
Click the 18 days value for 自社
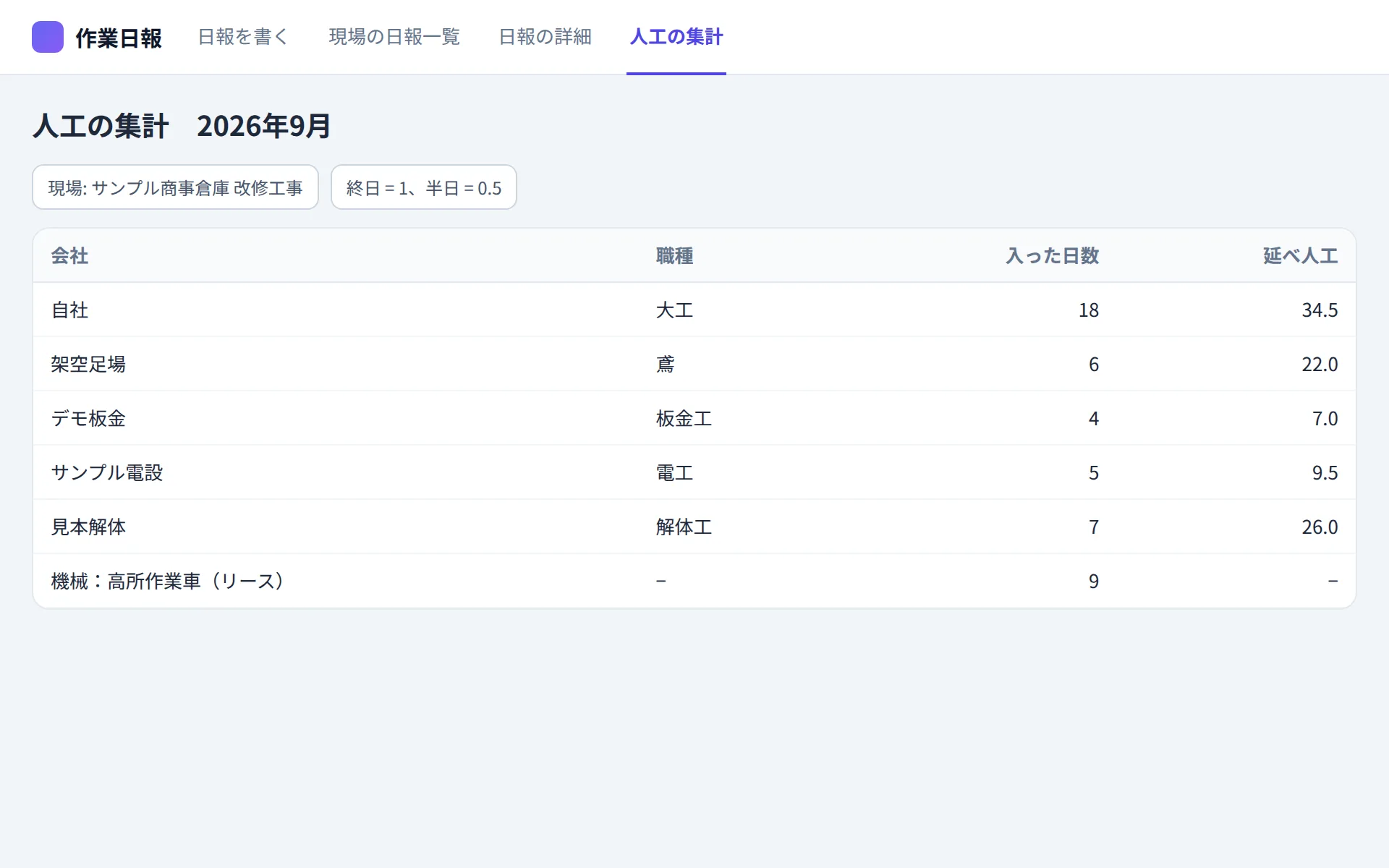pos(1089,310)
